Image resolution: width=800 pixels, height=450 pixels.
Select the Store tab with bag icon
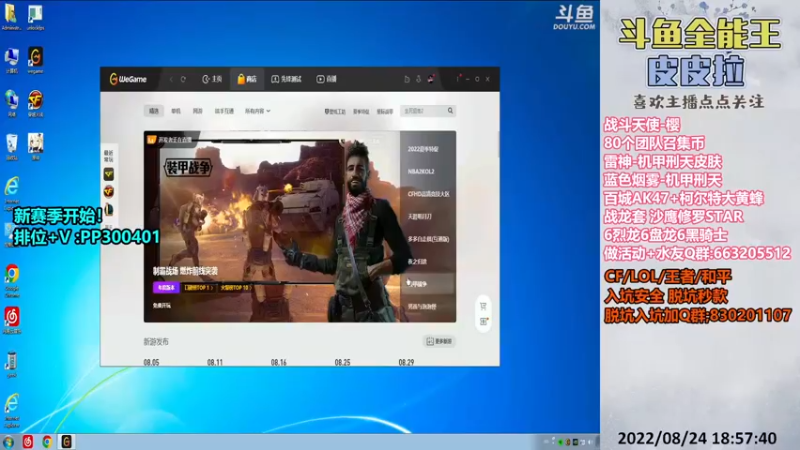point(247,79)
